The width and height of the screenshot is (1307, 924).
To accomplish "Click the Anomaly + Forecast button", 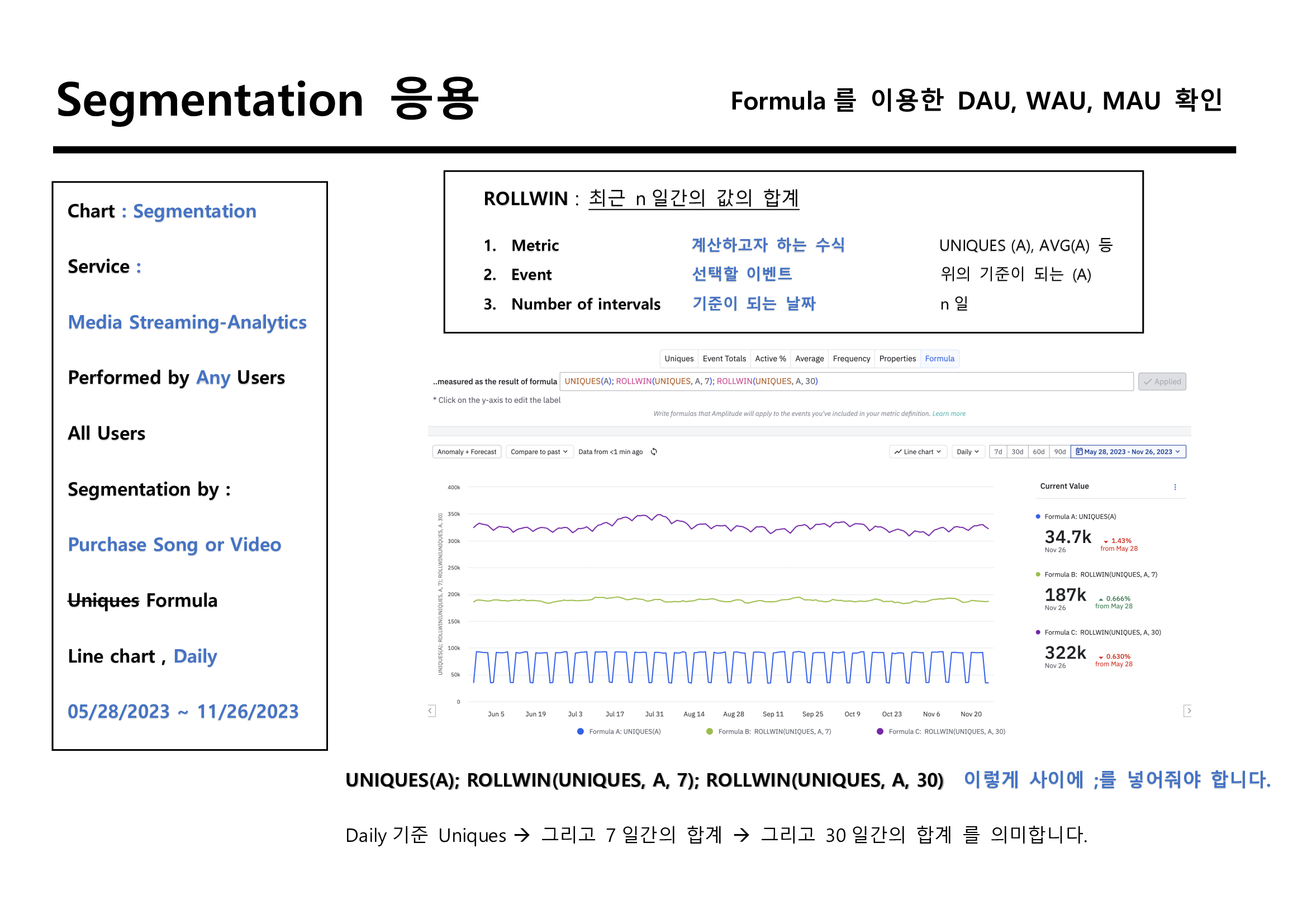I will click(466, 452).
